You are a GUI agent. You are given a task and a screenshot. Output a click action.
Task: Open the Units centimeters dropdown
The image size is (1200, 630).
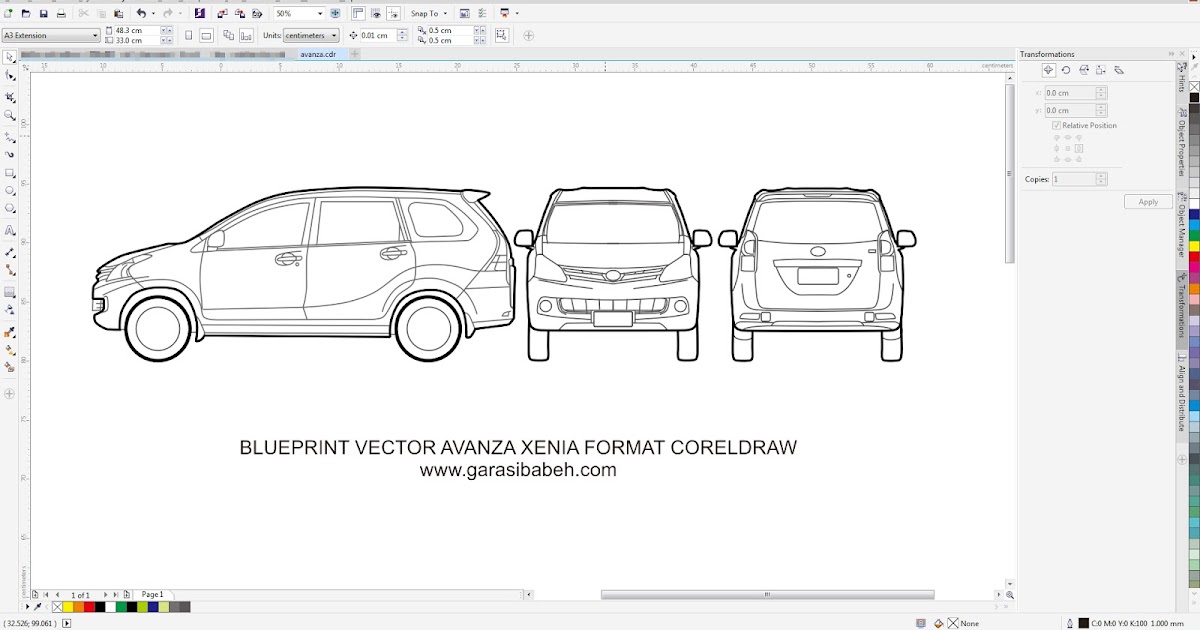[334, 35]
